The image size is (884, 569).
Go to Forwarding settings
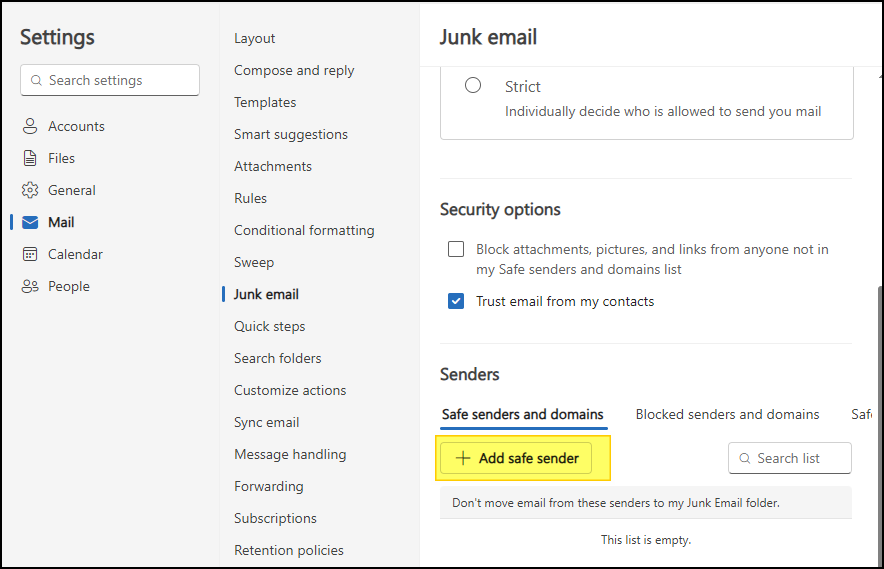[x=268, y=486]
